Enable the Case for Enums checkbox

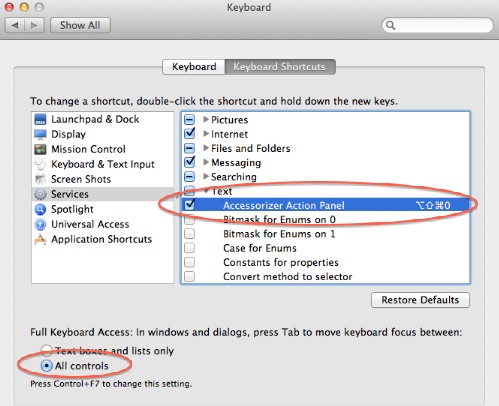(190, 248)
